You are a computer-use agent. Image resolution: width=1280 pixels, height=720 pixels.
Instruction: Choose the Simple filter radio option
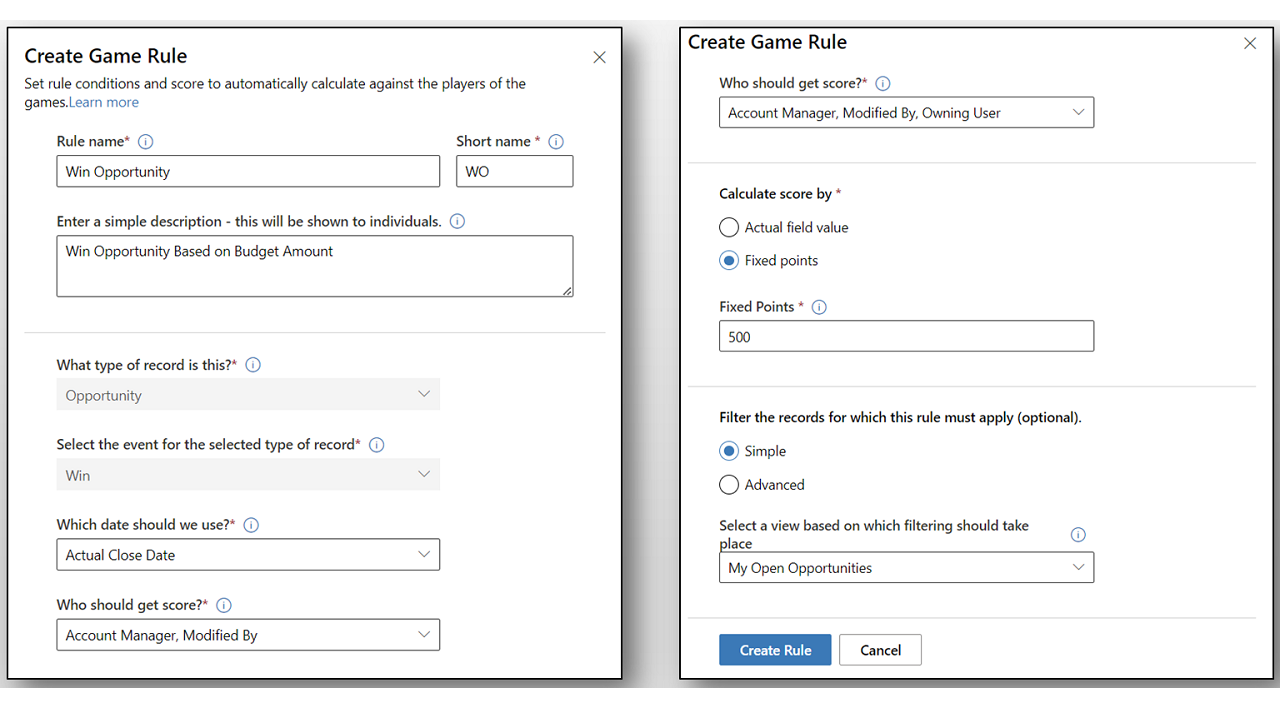[x=729, y=452]
